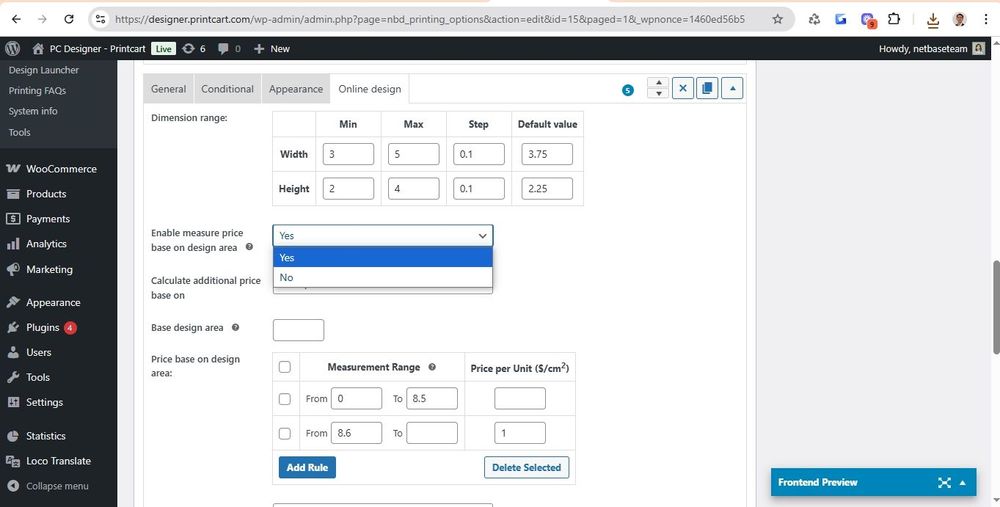This screenshot has height=507, width=1000.
Task: Tick the select-all checkbox in Measurement Range header
Action: tap(285, 367)
